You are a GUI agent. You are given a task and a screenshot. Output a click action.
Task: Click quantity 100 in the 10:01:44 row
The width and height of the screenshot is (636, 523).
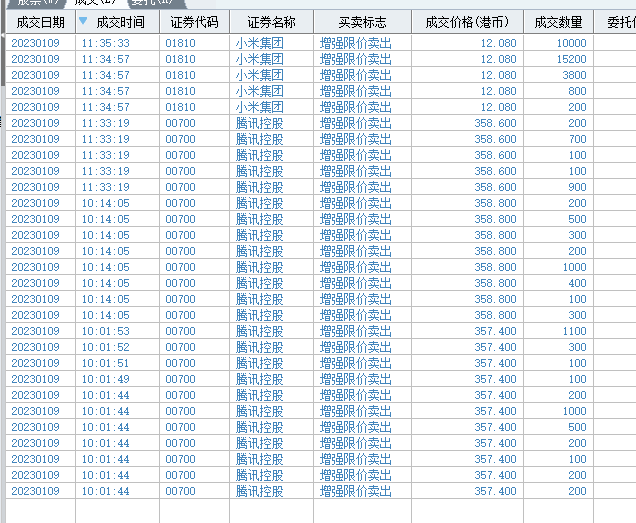point(578,459)
